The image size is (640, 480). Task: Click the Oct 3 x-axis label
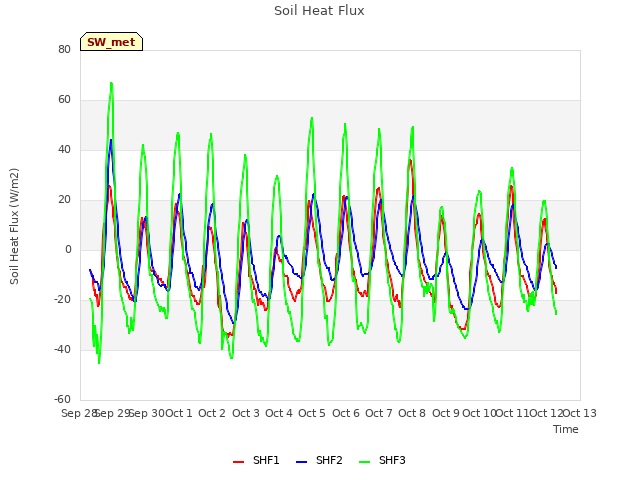(246, 413)
